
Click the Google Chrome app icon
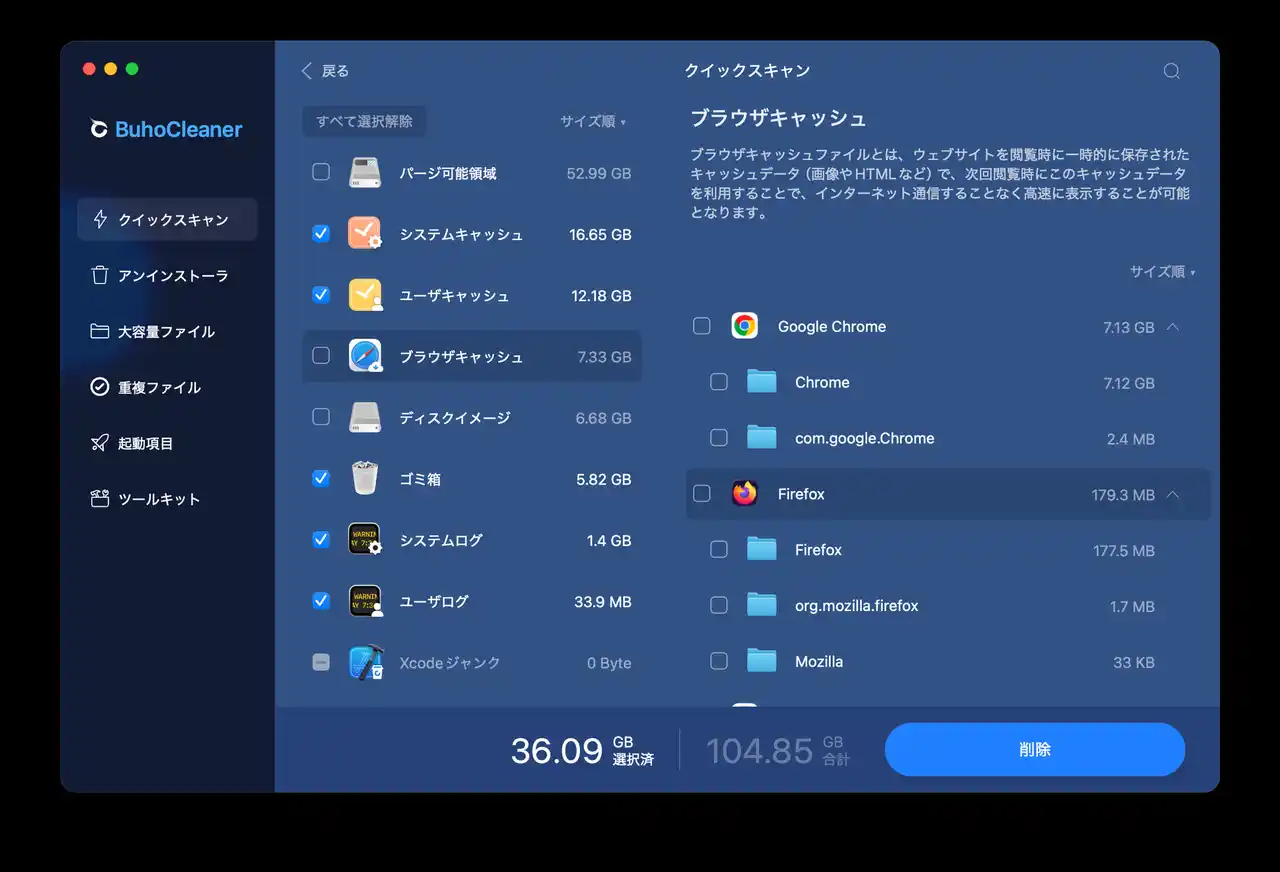click(x=744, y=326)
